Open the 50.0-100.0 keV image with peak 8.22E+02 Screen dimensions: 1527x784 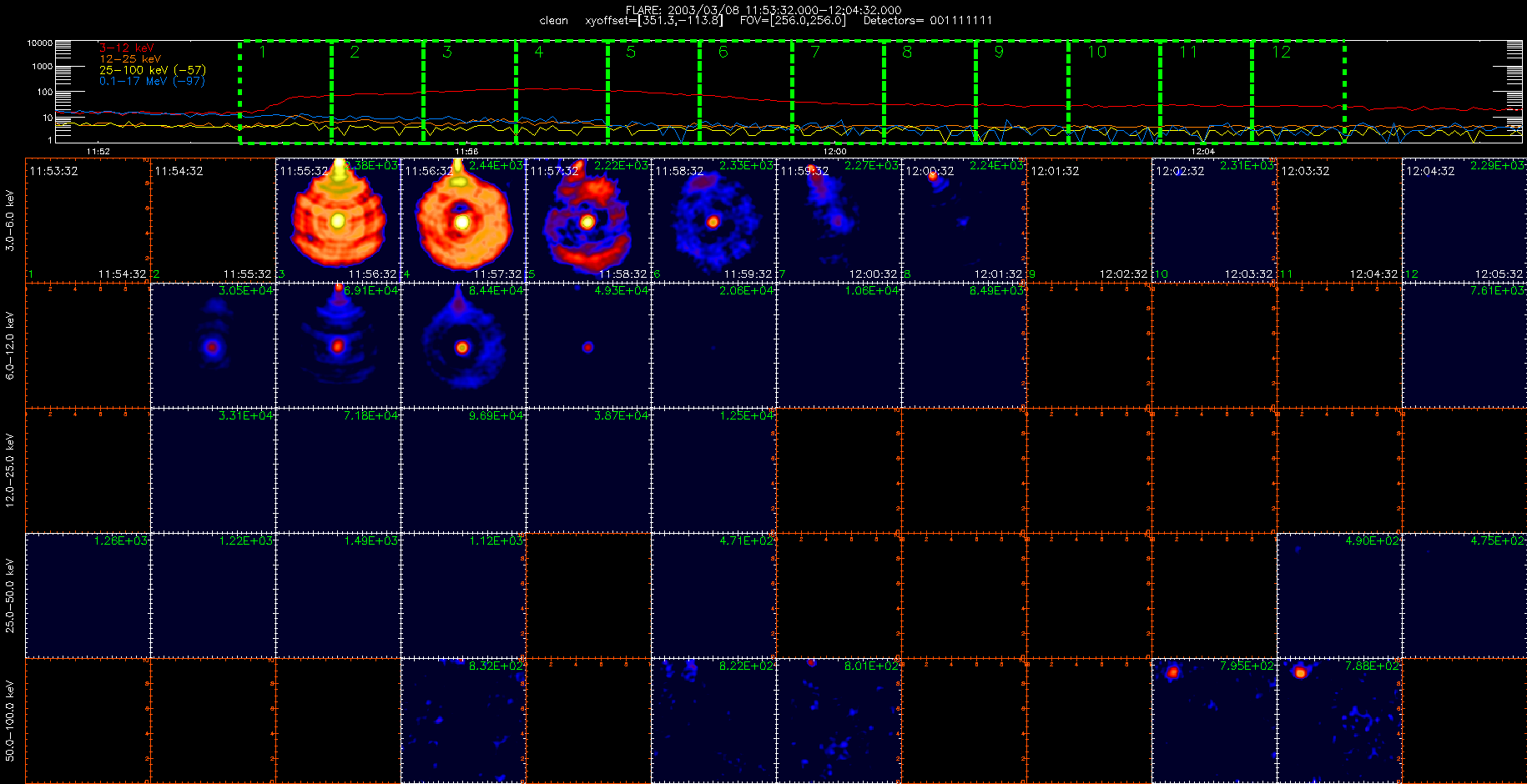point(713,721)
